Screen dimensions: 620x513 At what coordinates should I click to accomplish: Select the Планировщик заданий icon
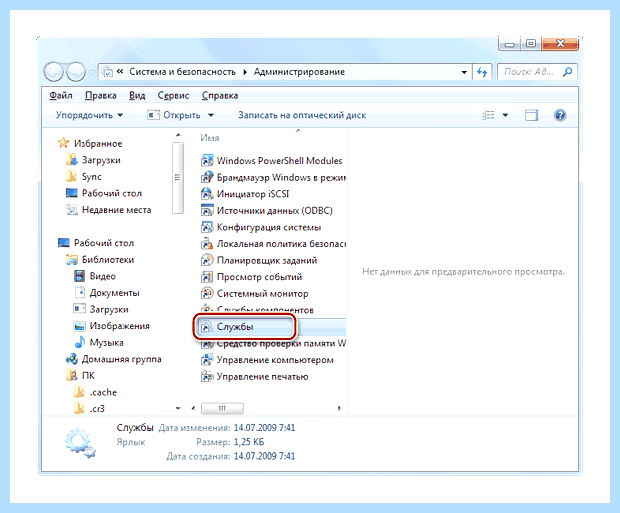tap(207, 260)
